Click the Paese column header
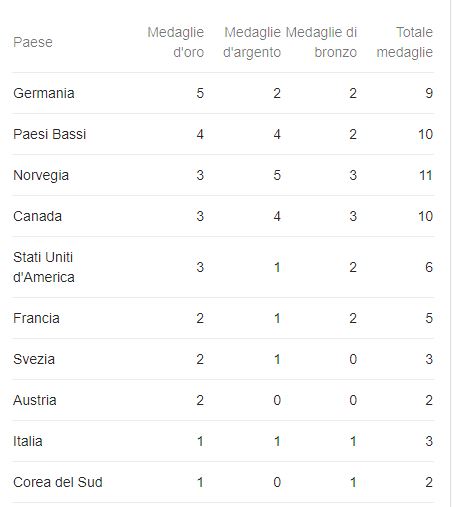Image resolution: width=453 pixels, height=507 pixels. 33,42
